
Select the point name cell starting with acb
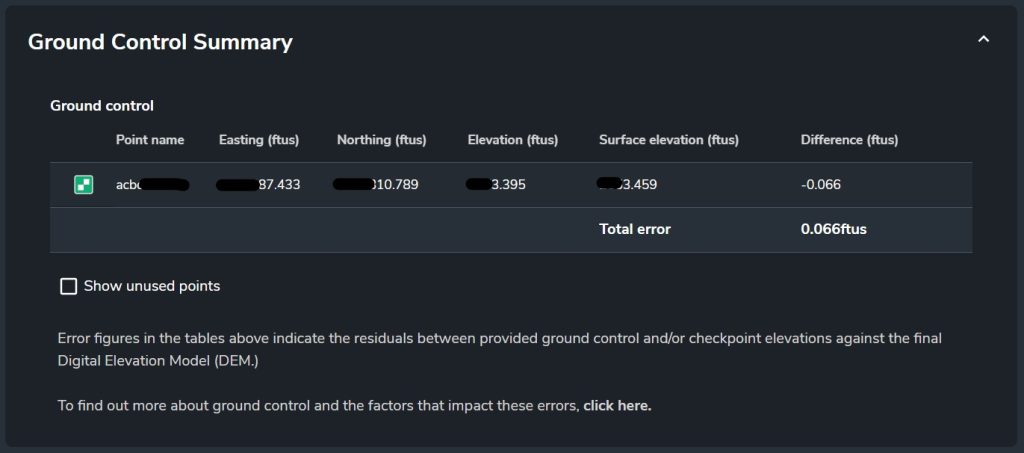[152, 185]
